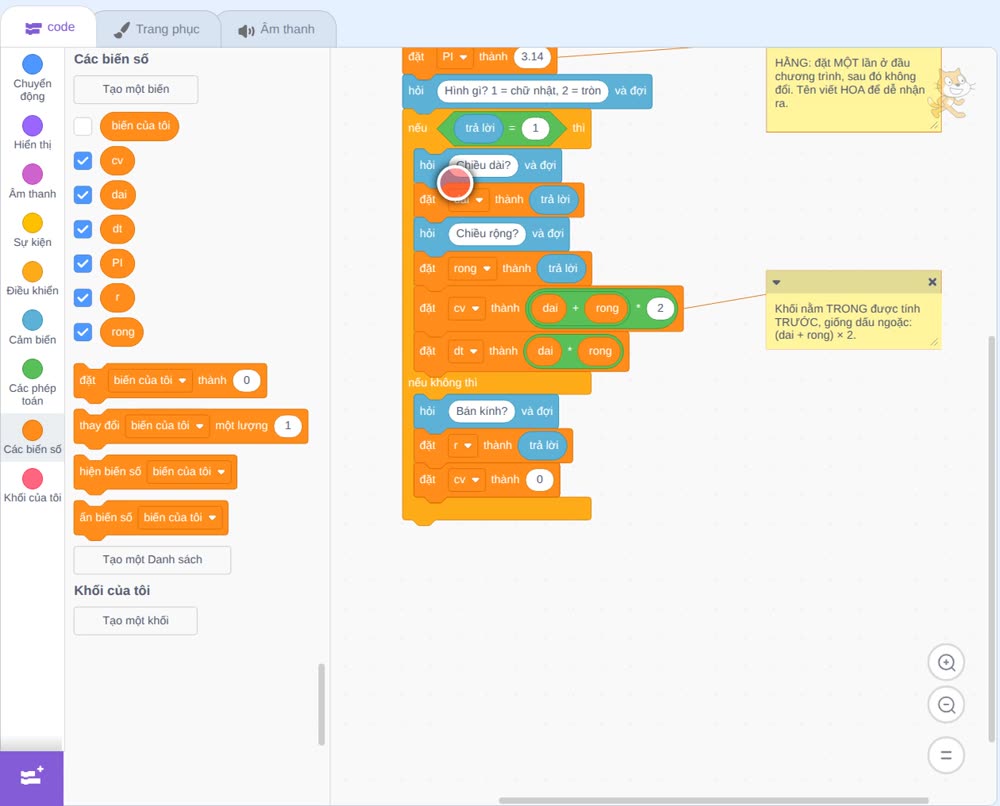The height and width of the screenshot is (806, 1000).
Task: Open the rong dropdown in script
Action: [471, 268]
